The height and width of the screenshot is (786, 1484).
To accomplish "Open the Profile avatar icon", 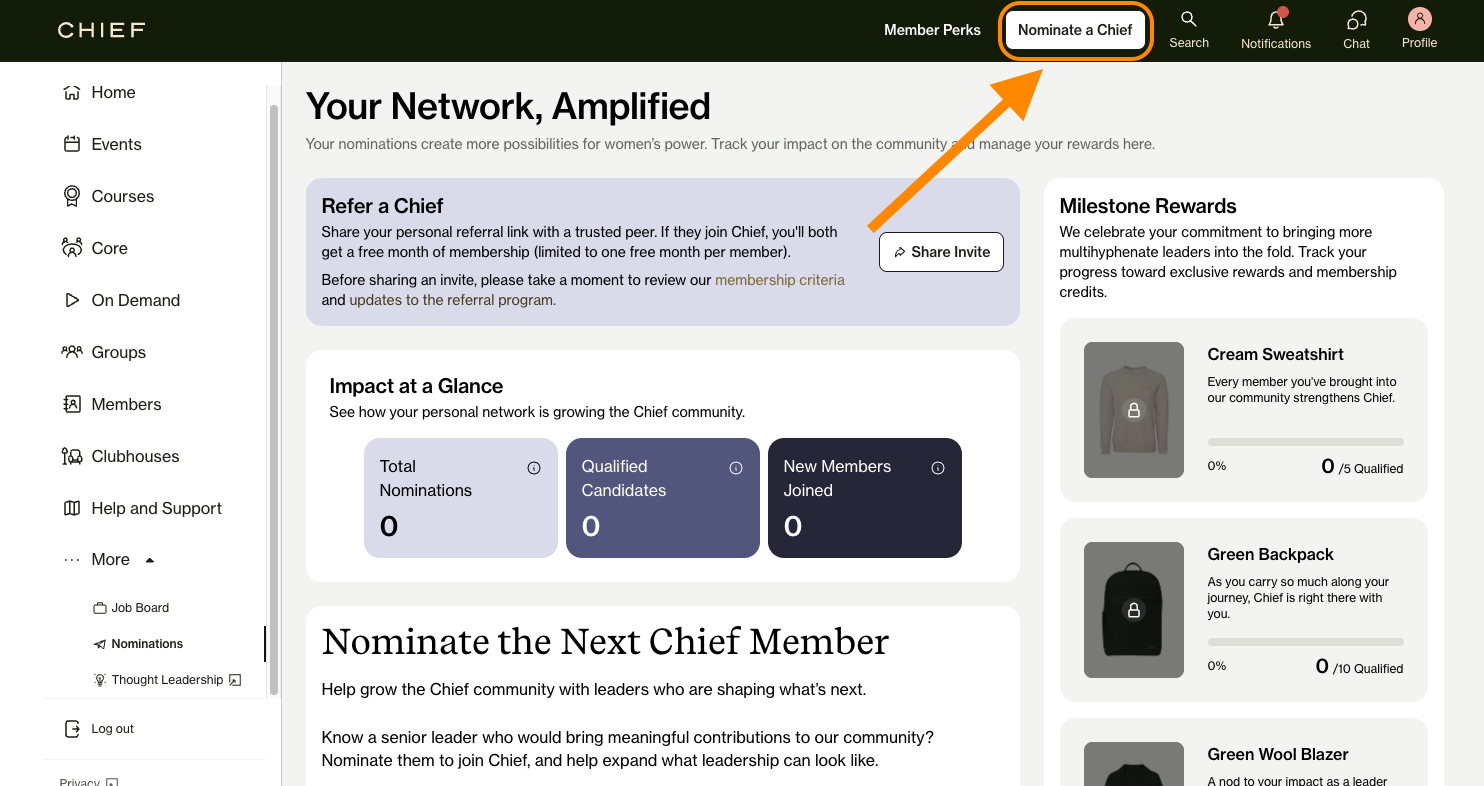I will (1419, 19).
